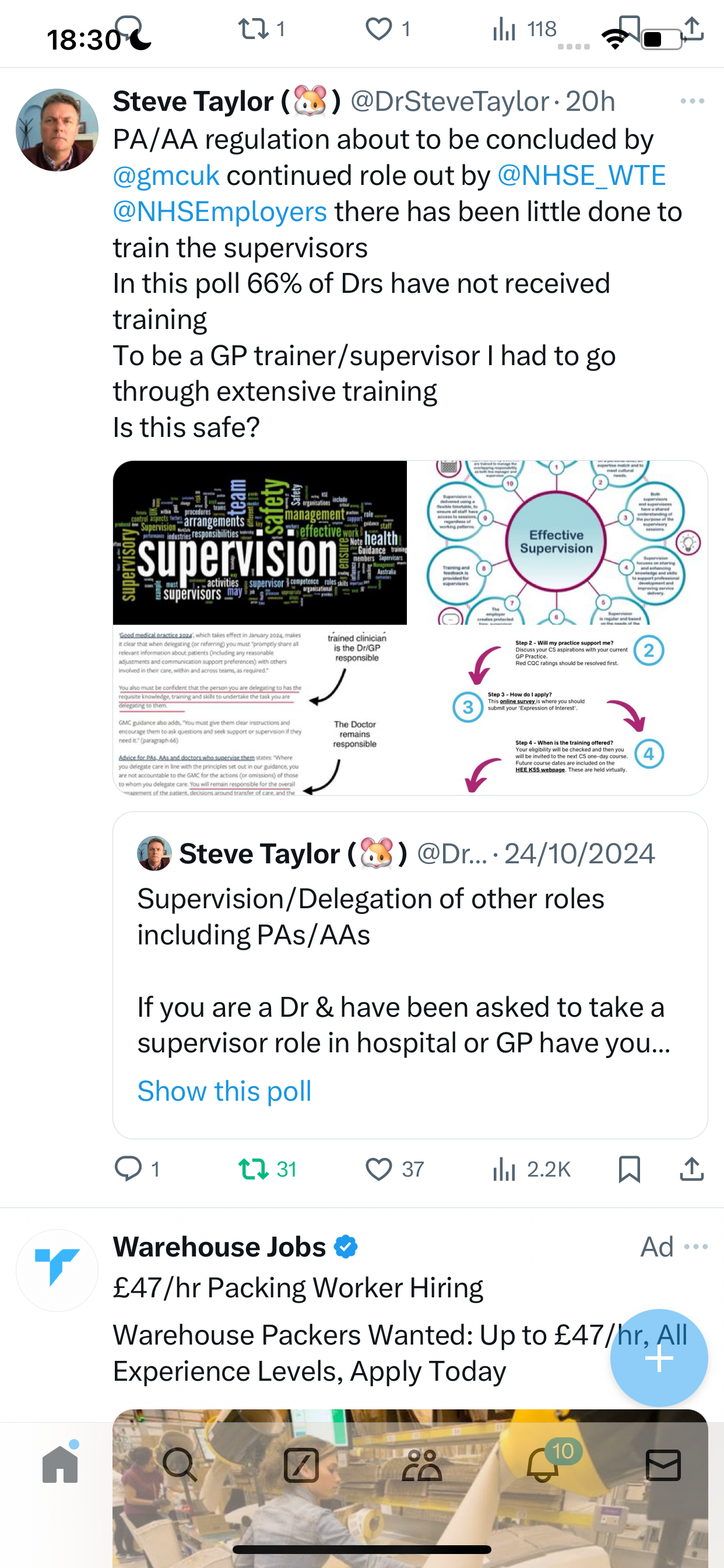This screenshot has width=724, height=1568.
Task: View analytics showing 2.2K views
Action: click(531, 1168)
